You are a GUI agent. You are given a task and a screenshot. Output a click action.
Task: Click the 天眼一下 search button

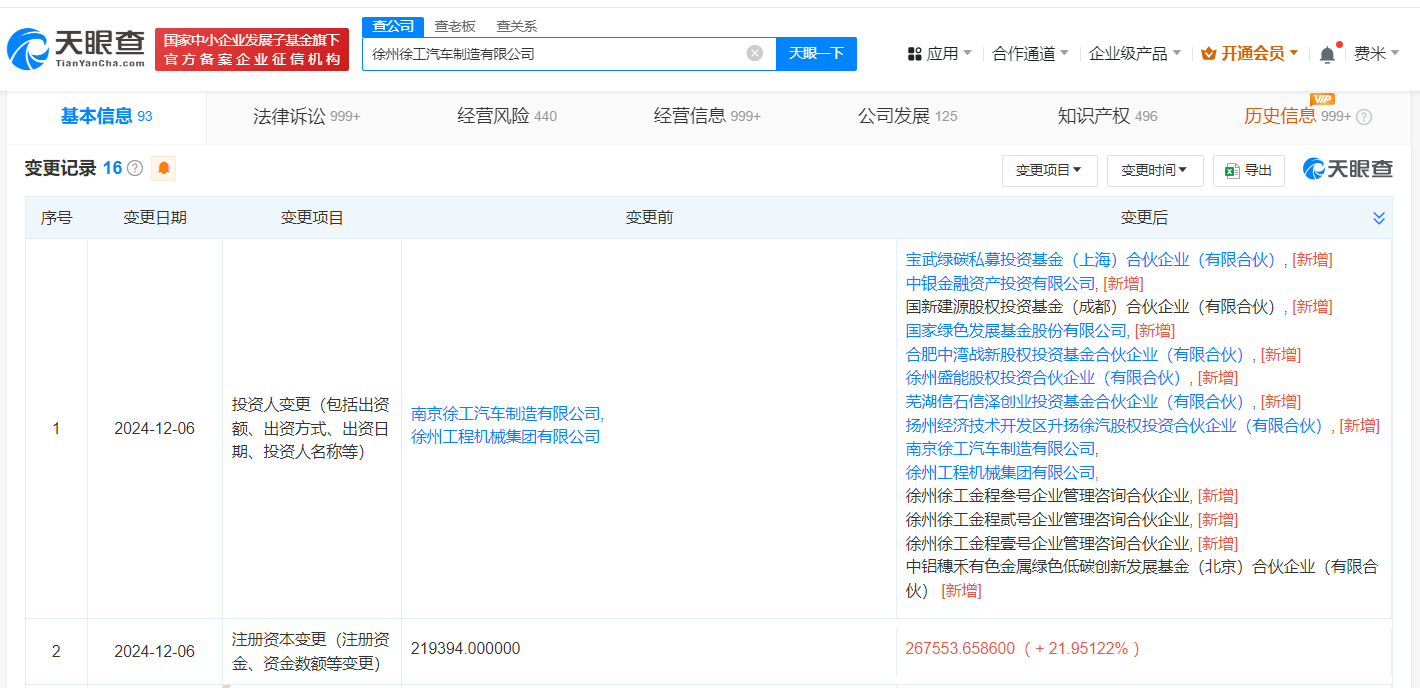coord(816,54)
